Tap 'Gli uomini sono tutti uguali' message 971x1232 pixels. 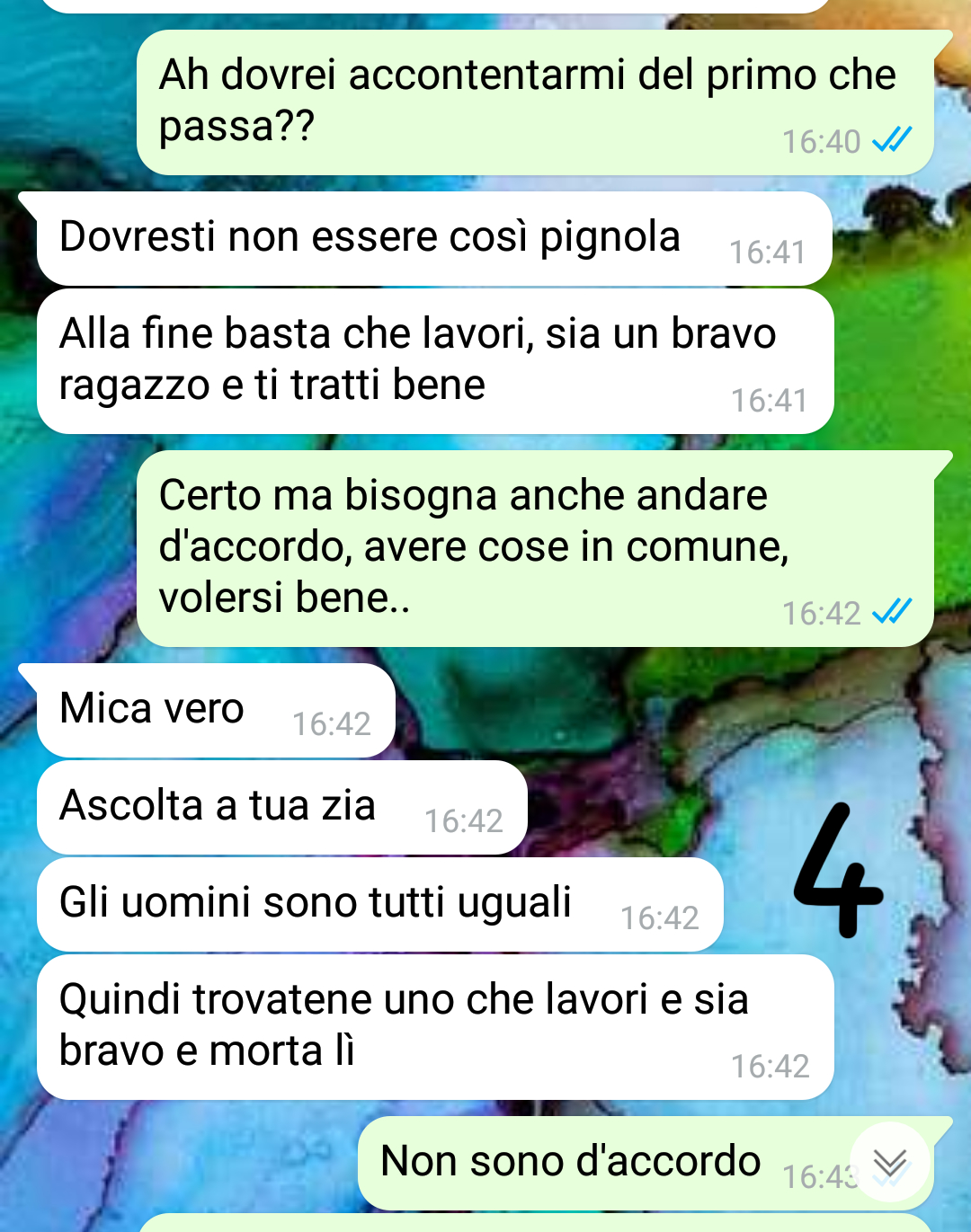(x=379, y=905)
